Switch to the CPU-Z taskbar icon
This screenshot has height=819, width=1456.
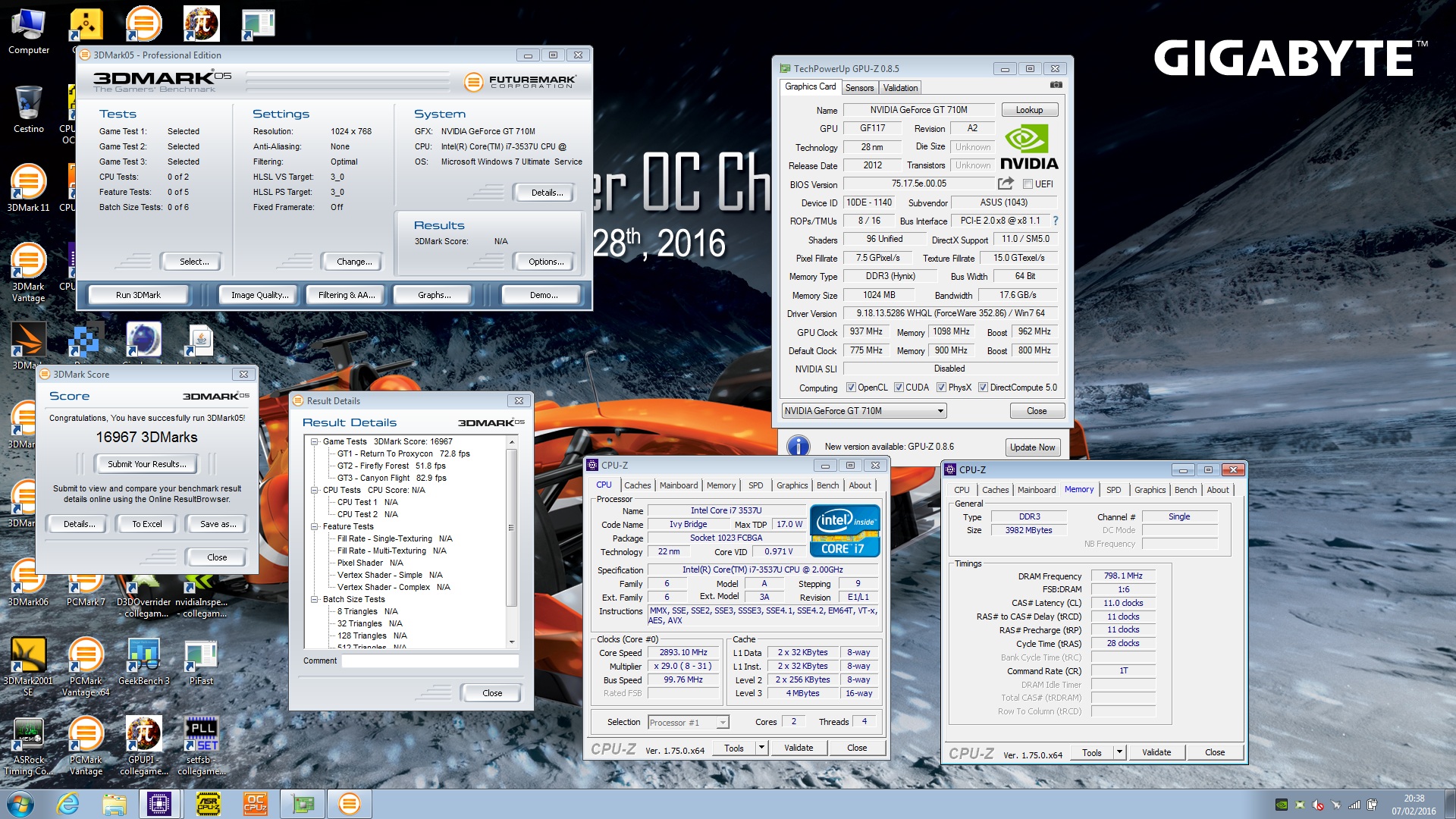159,804
